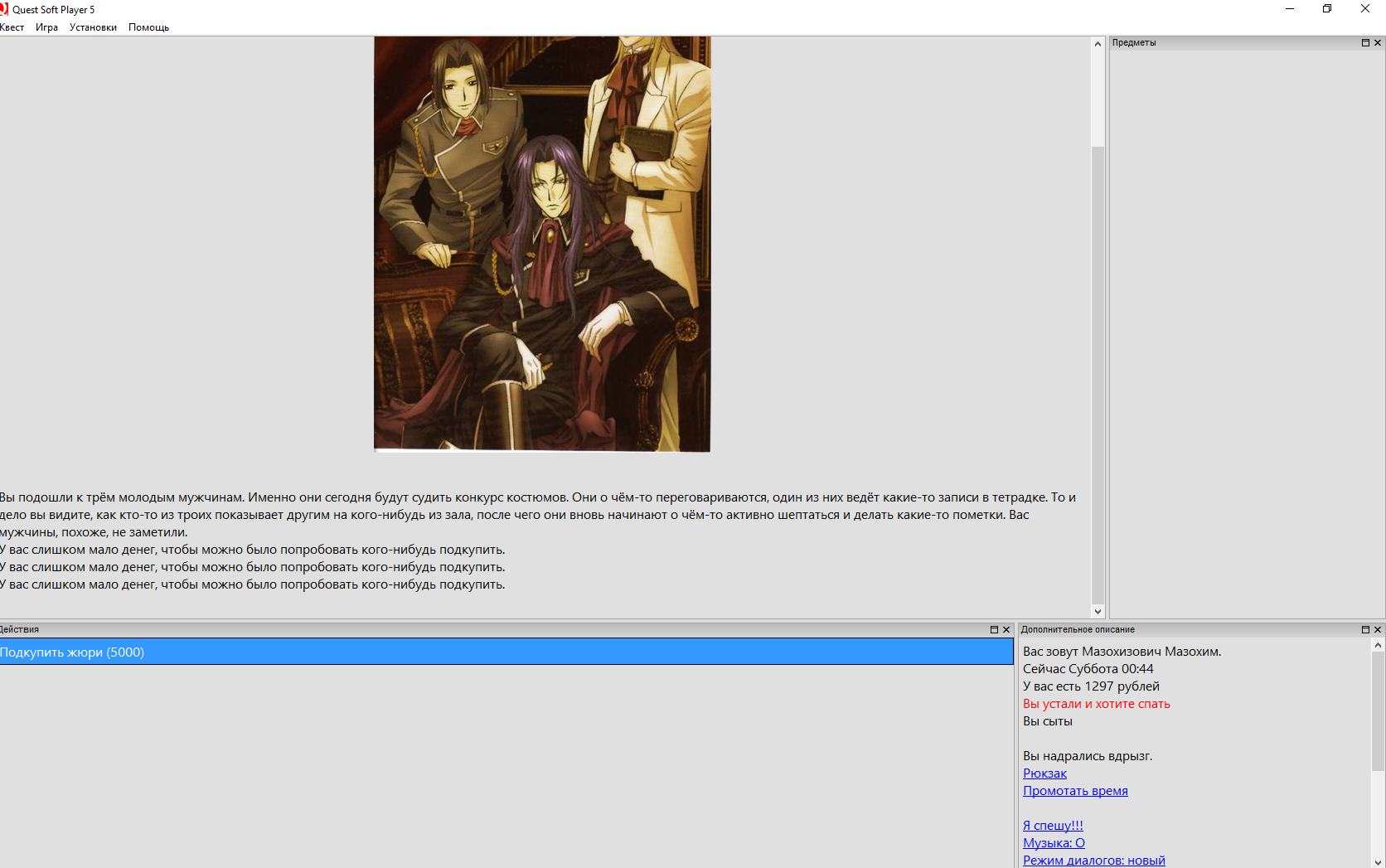Click the text У вас есть 1297 рублей
Screen dimensions: 1386x868
click(1091, 686)
